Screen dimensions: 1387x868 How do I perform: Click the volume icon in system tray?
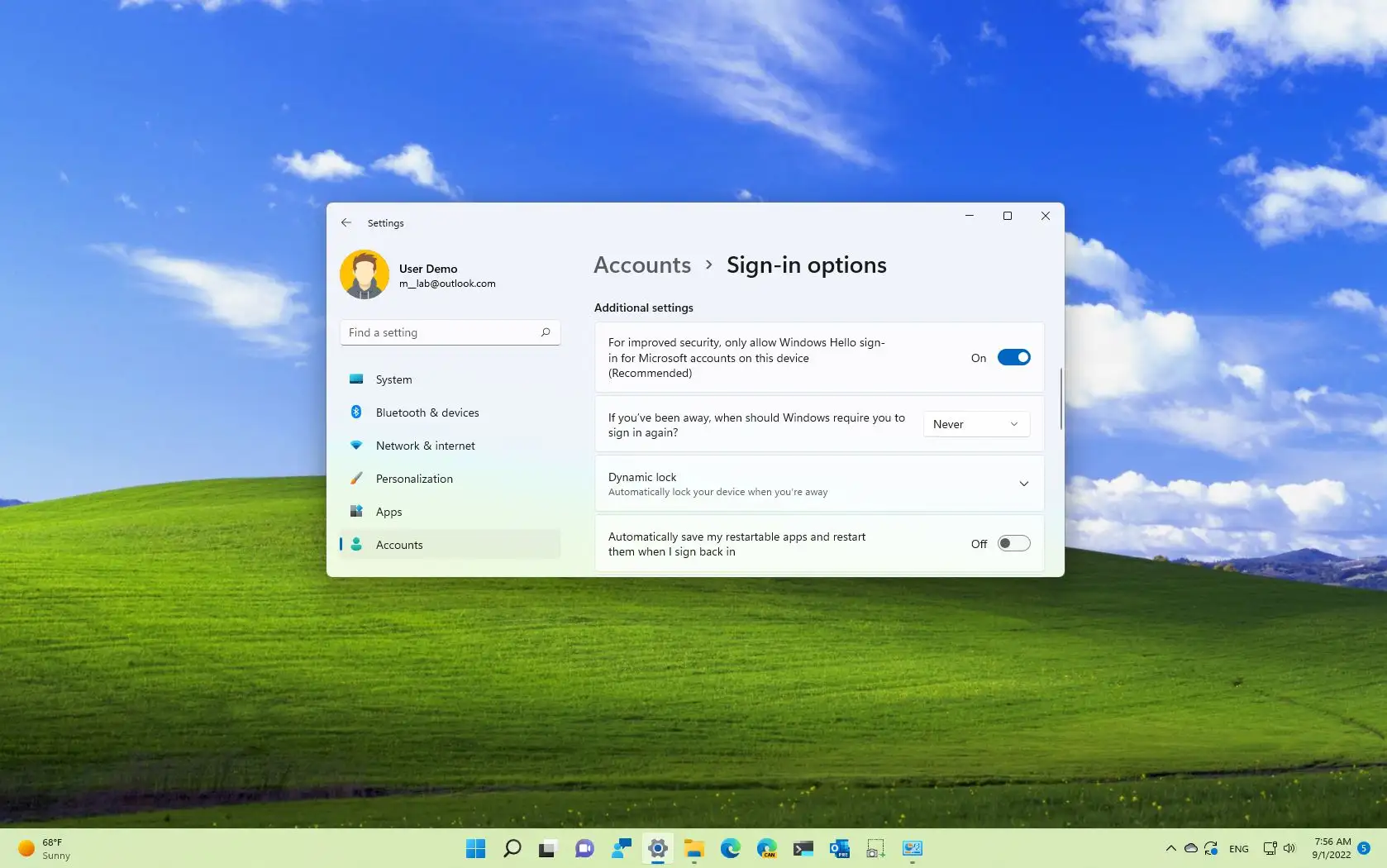(x=1289, y=848)
